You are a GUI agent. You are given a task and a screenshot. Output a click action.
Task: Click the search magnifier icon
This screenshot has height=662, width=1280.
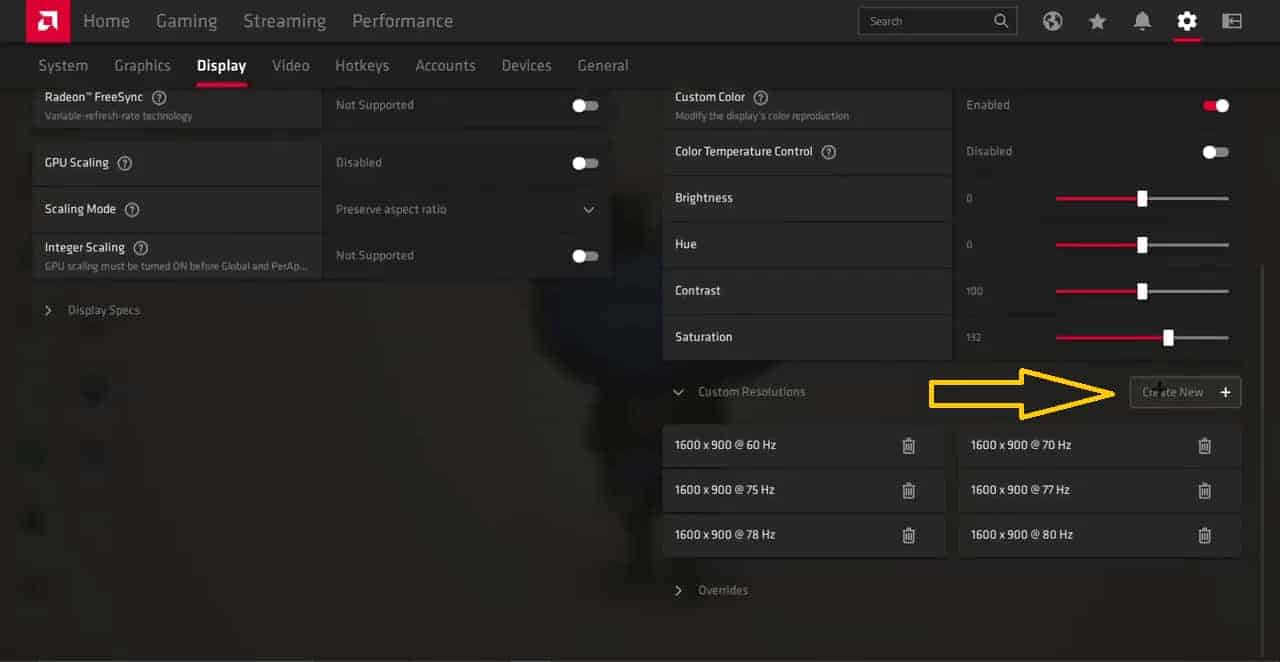click(1001, 20)
